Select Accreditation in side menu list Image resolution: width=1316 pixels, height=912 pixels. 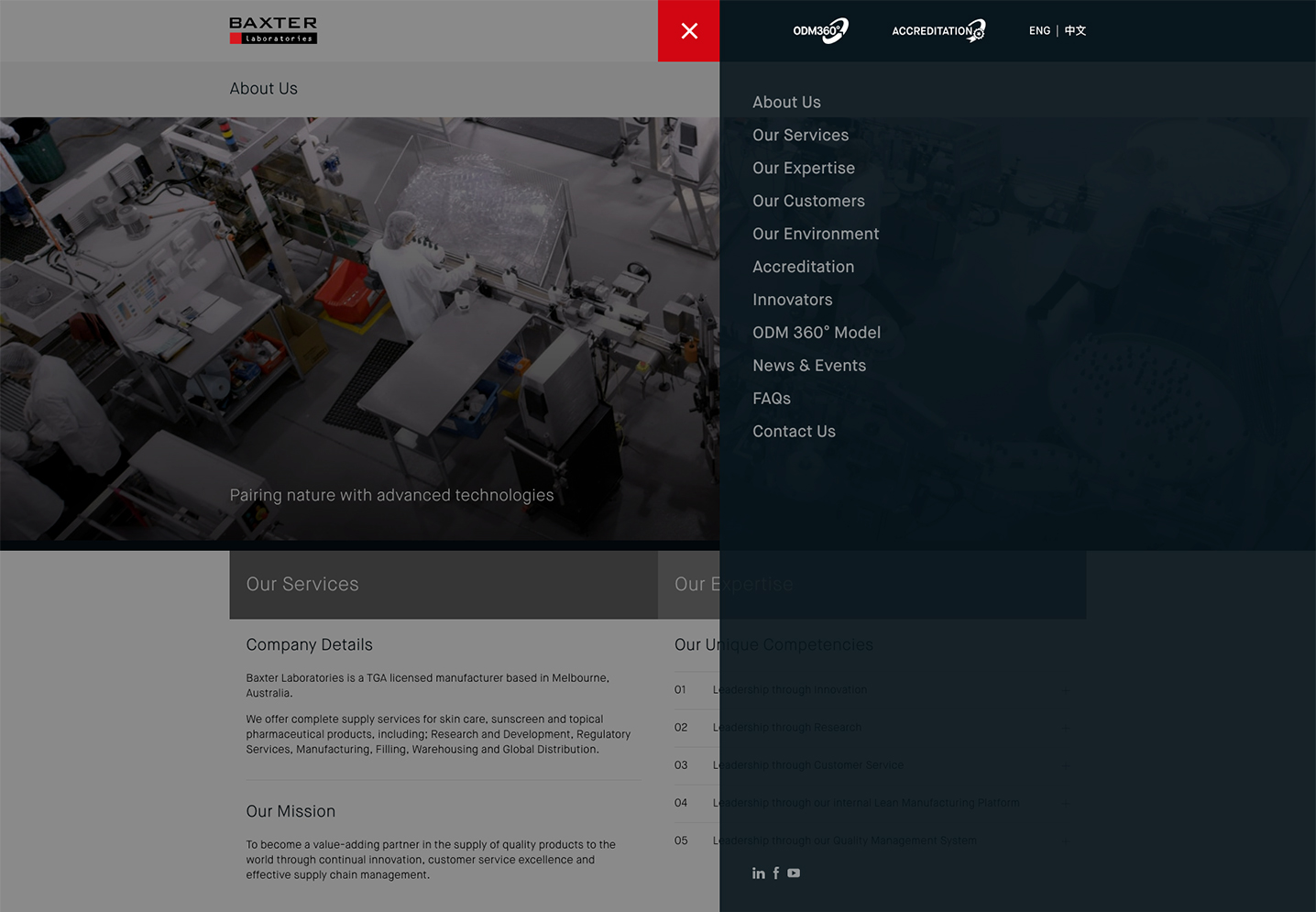coord(803,268)
